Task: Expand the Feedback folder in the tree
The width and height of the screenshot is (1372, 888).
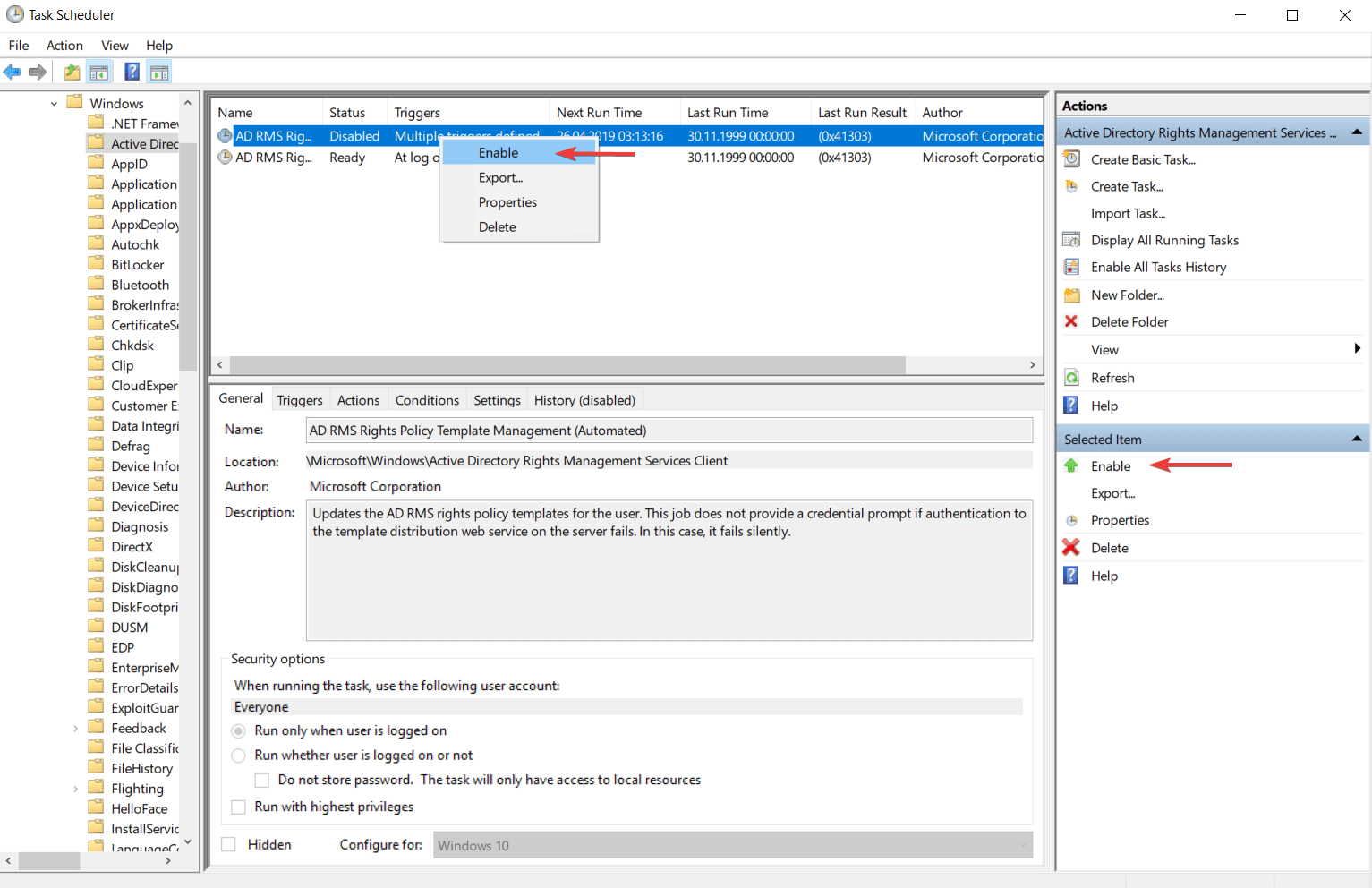Action: pos(75,728)
